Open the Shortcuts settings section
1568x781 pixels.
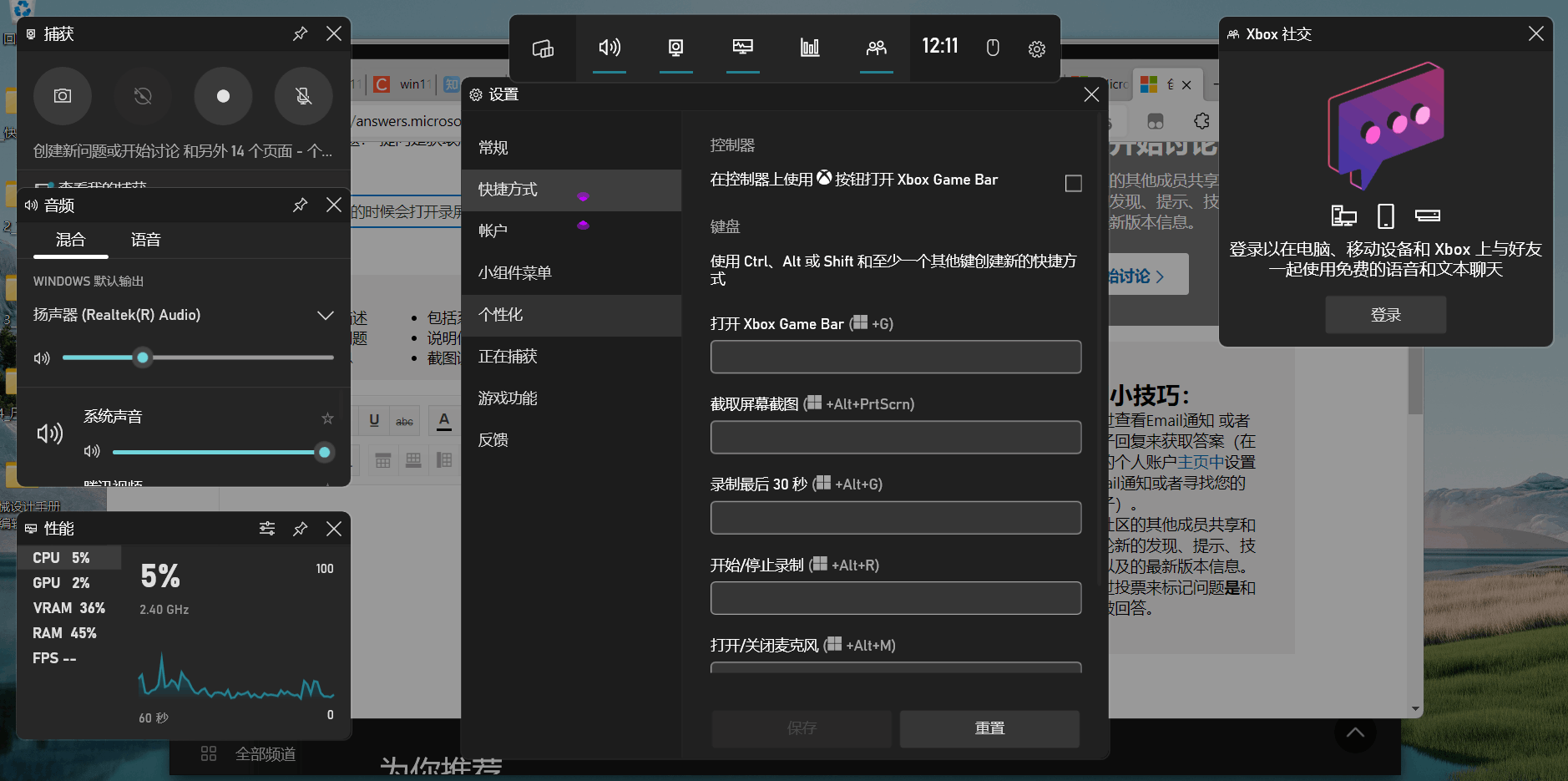[x=571, y=190]
